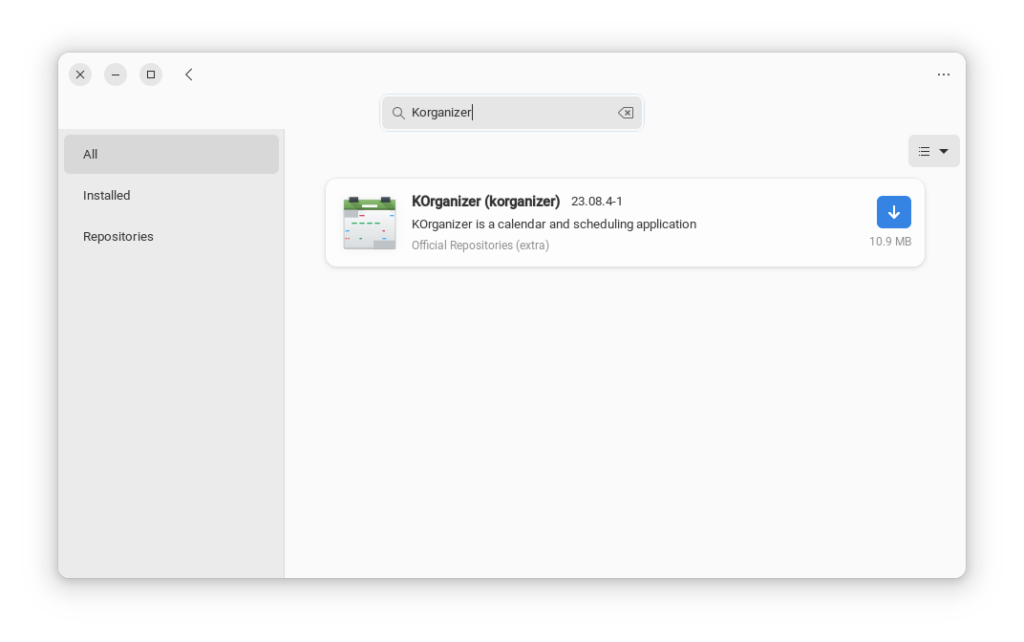The height and width of the screenshot is (642, 1024).
Task: Minimize the software manager window
Action: (116, 74)
